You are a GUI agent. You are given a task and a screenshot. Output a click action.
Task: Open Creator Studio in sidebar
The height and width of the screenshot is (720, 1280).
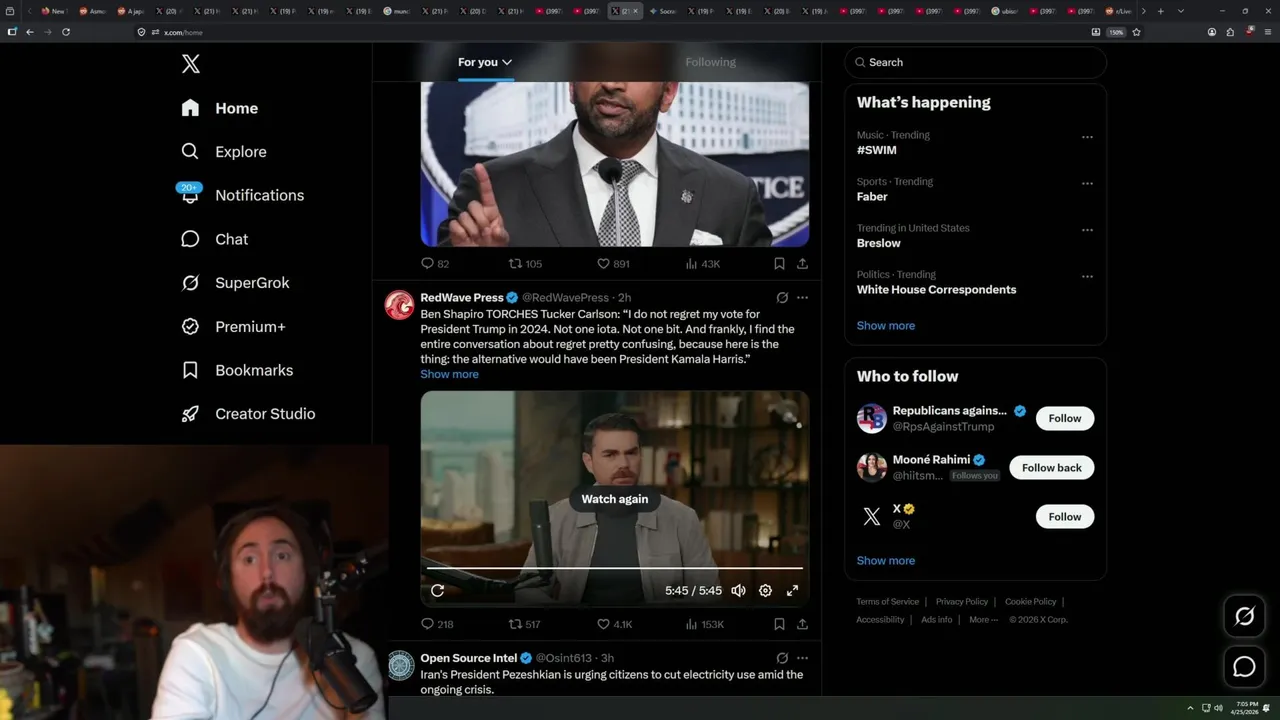pyautogui.click(x=248, y=414)
